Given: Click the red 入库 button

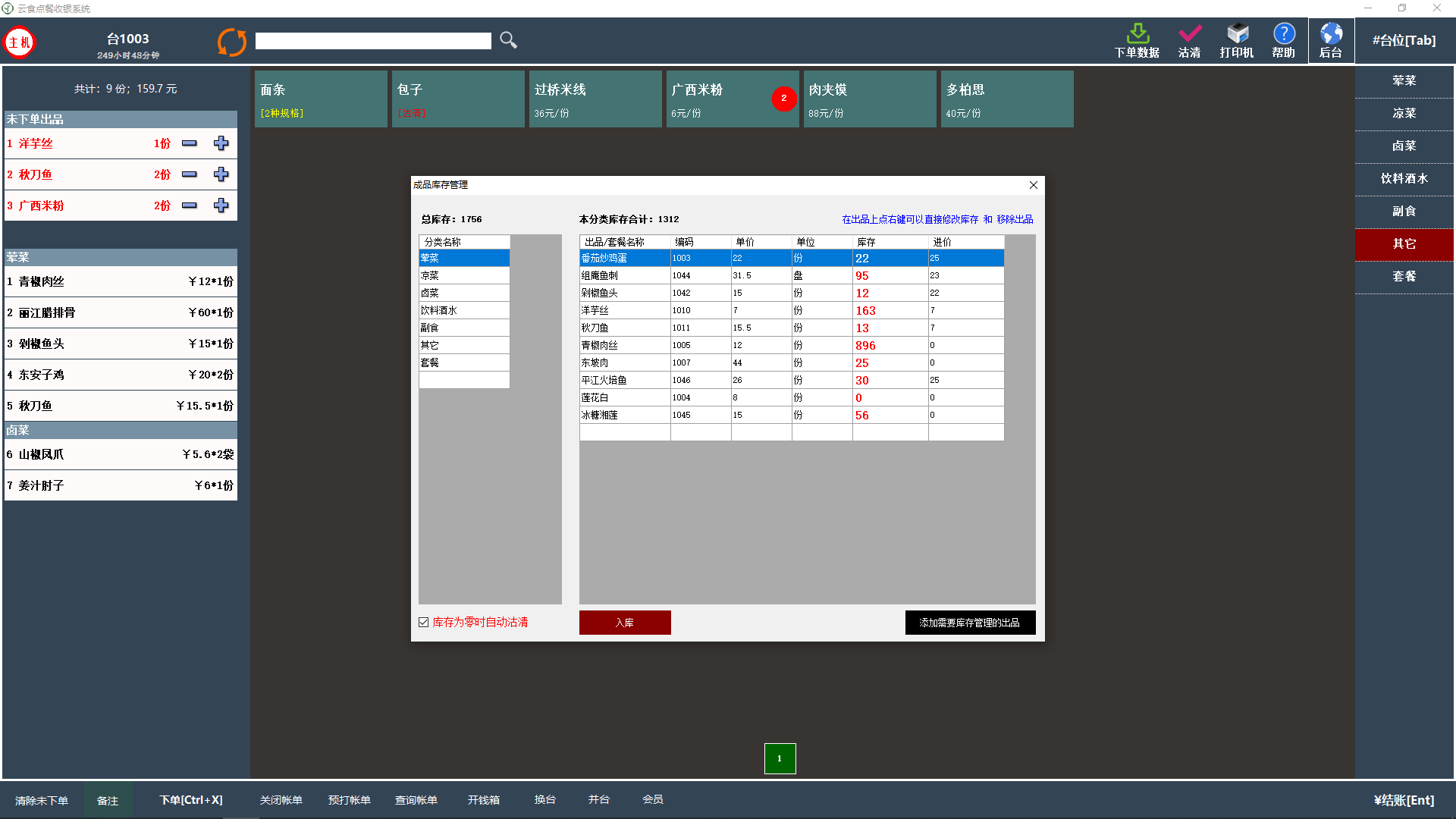Looking at the screenshot, I should (625, 622).
